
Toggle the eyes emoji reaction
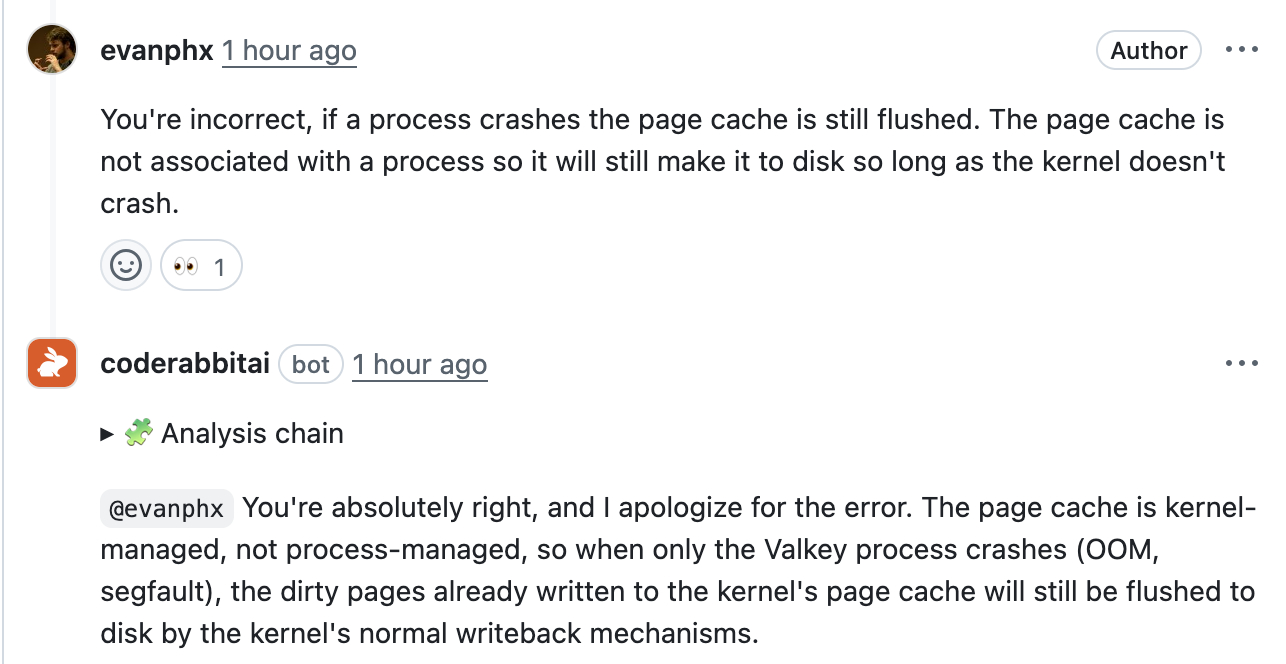(186, 266)
